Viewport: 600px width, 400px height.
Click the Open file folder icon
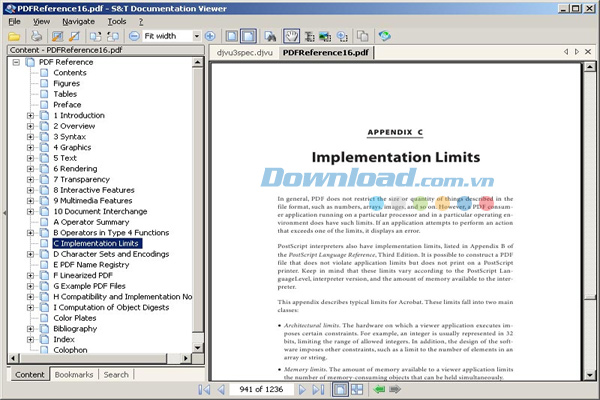tap(14, 36)
